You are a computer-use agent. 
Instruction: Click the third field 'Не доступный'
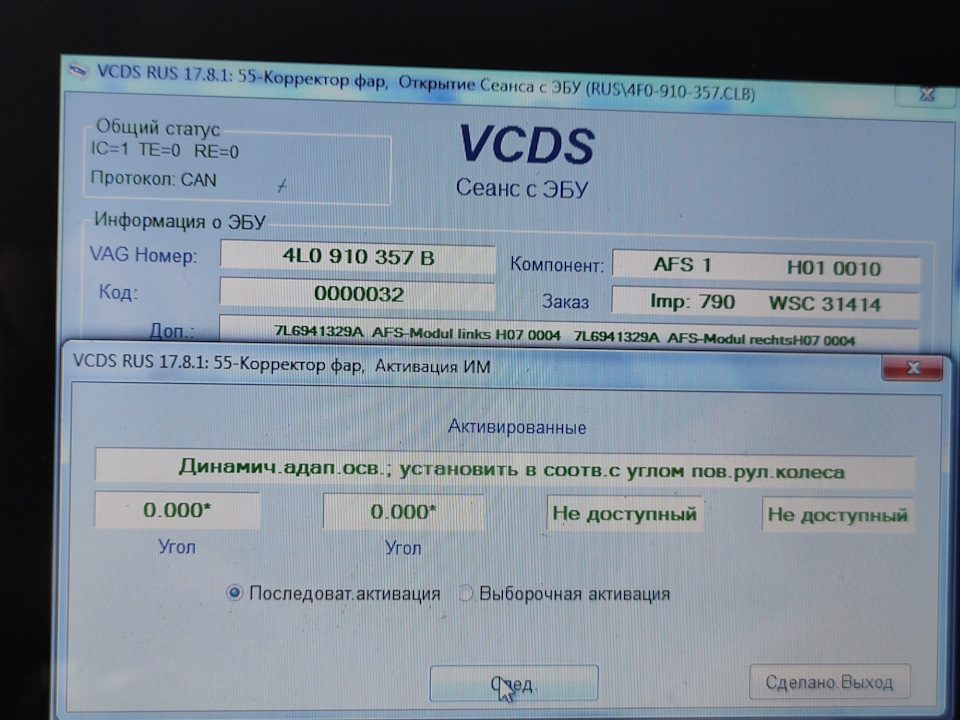coord(624,513)
